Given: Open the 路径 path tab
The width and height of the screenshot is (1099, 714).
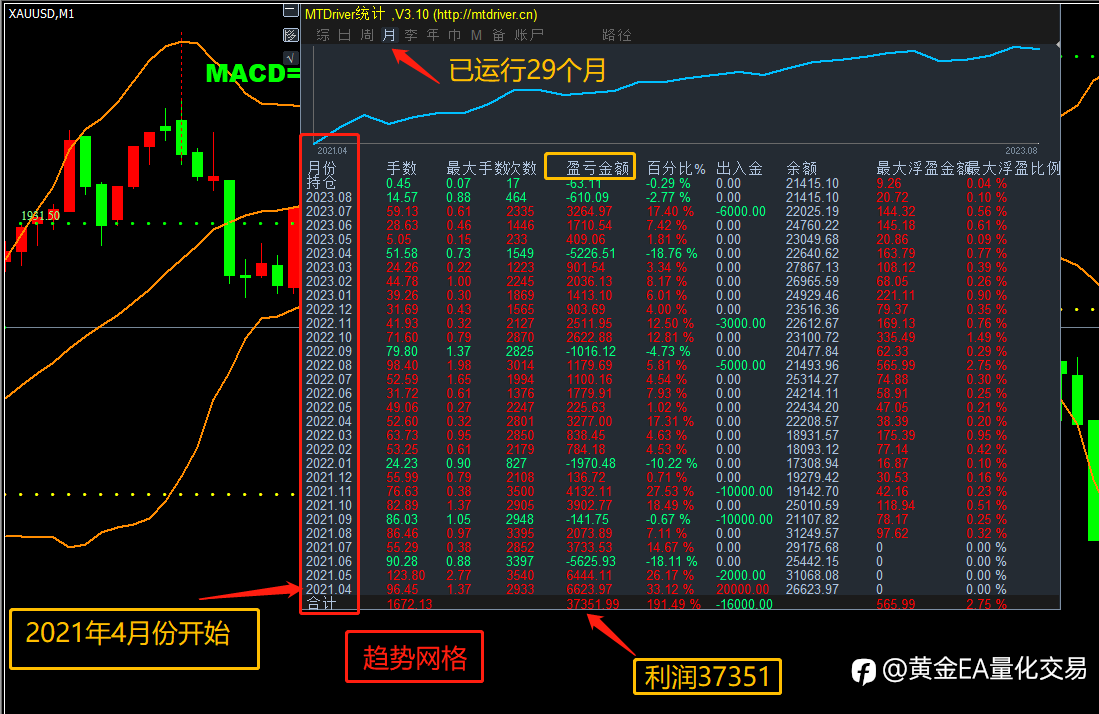Looking at the screenshot, I should click(617, 35).
